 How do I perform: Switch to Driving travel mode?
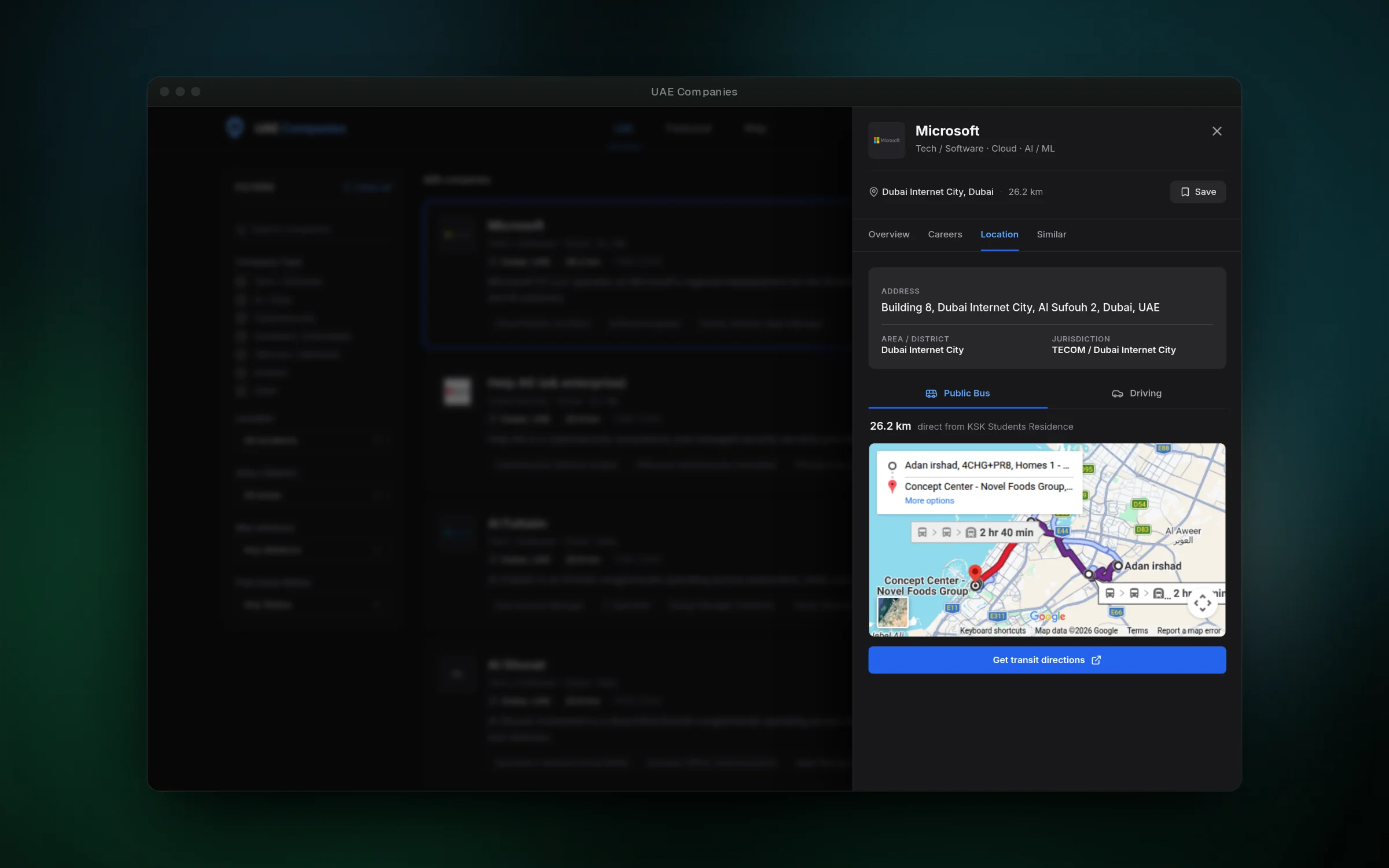[x=1136, y=393]
